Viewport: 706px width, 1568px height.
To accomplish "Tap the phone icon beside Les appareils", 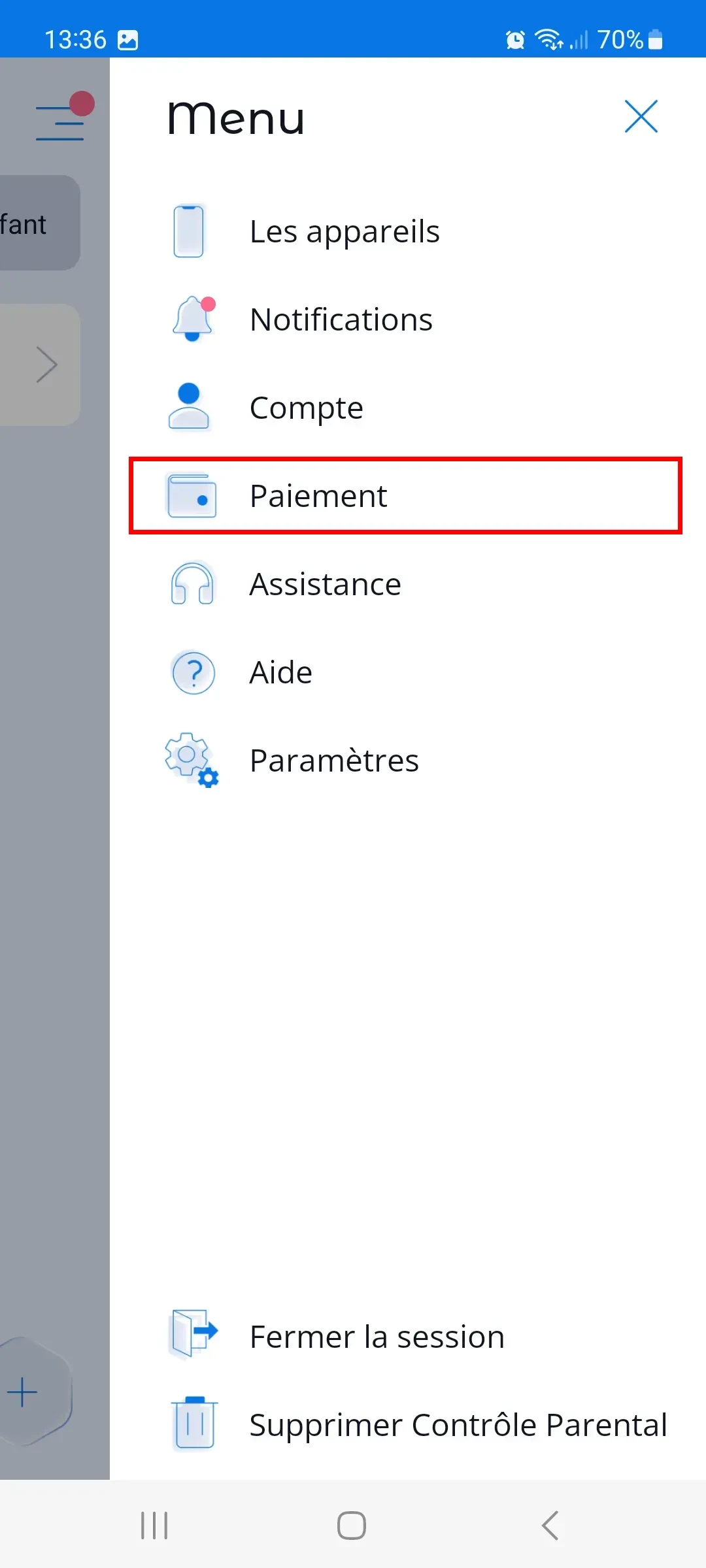I will coord(189,231).
